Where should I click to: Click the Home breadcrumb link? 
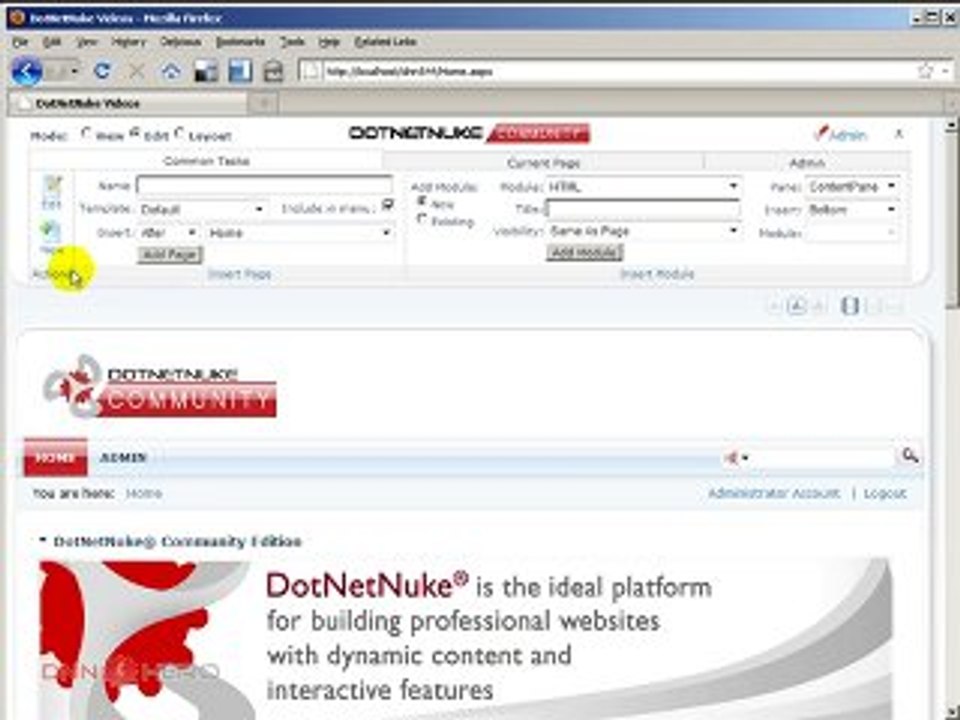pos(144,493)
